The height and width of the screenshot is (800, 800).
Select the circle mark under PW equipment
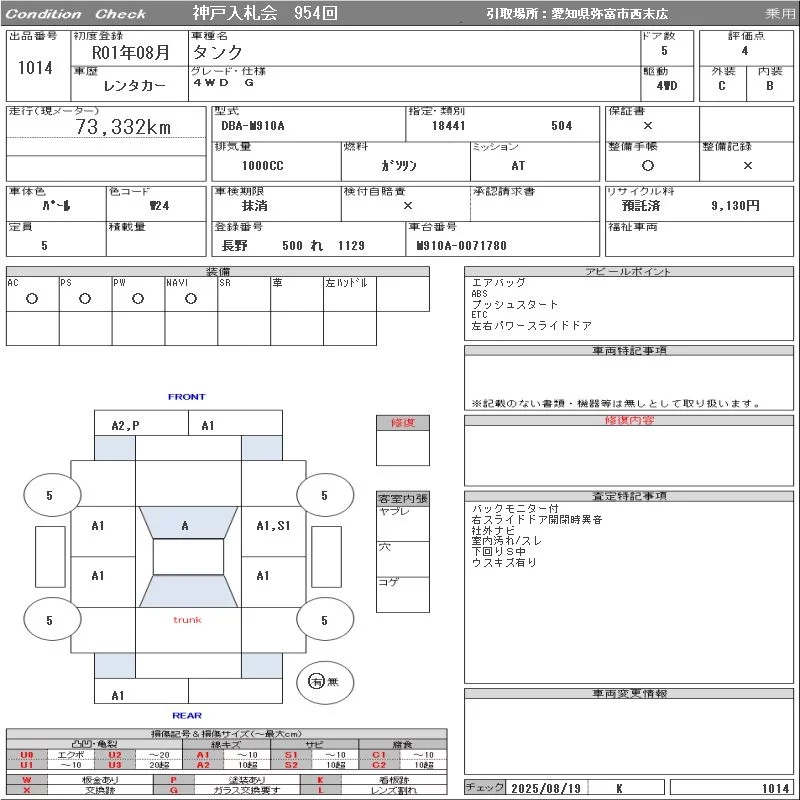138,299
